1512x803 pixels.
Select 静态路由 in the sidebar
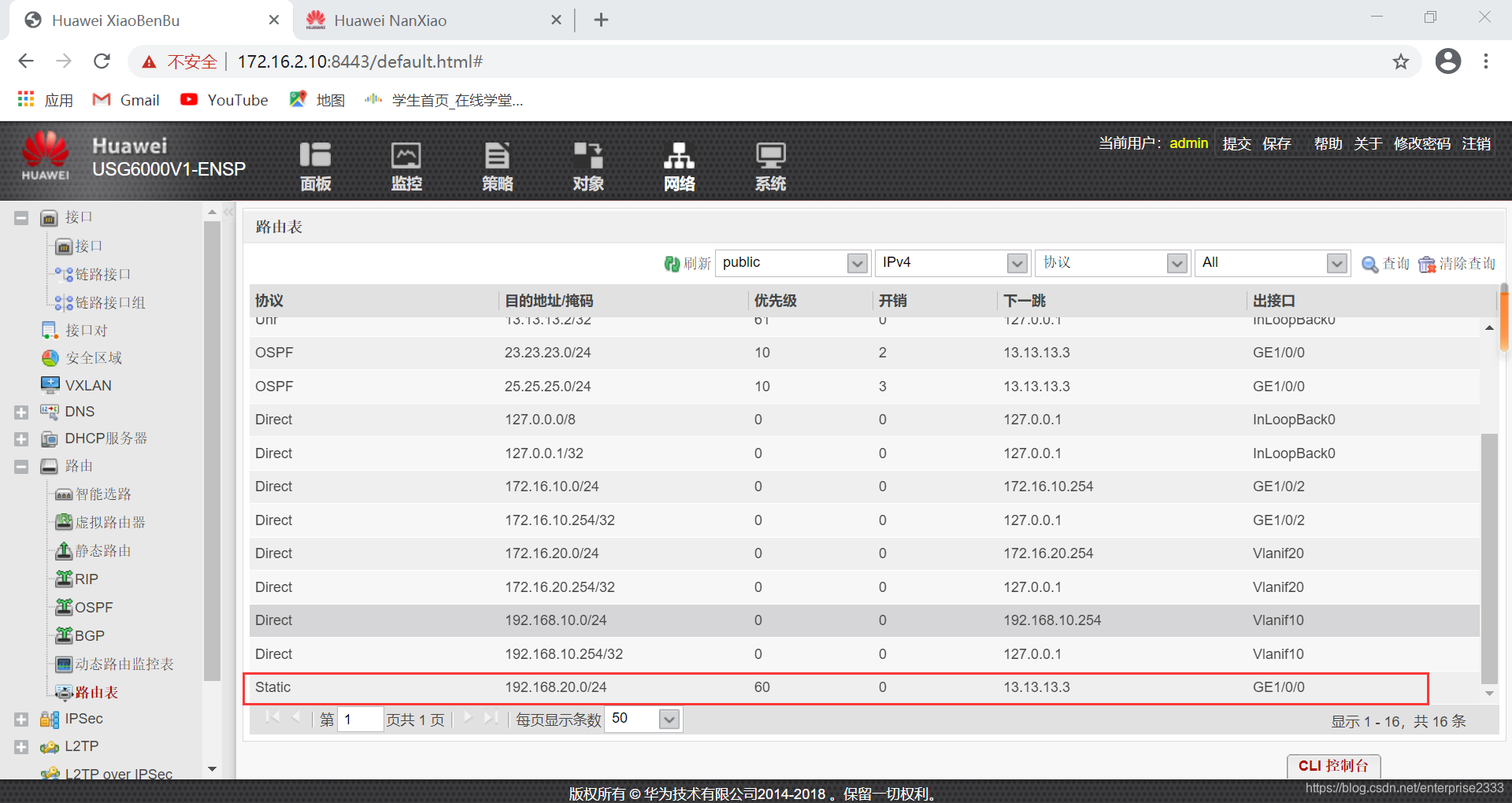click(x=102, y=551)
